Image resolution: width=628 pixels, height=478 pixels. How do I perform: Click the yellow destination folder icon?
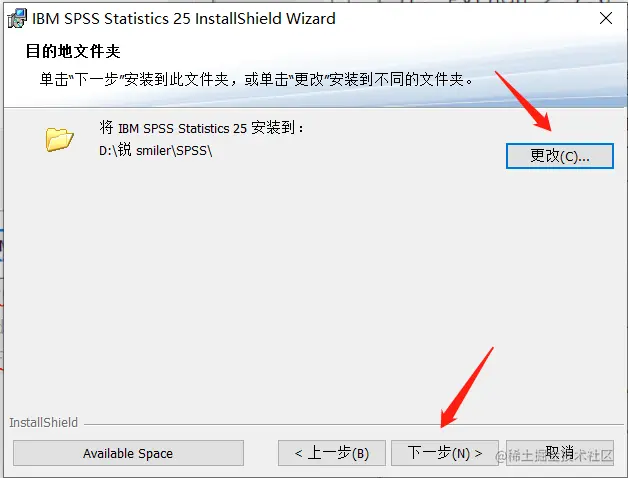(x=59, y=139)
